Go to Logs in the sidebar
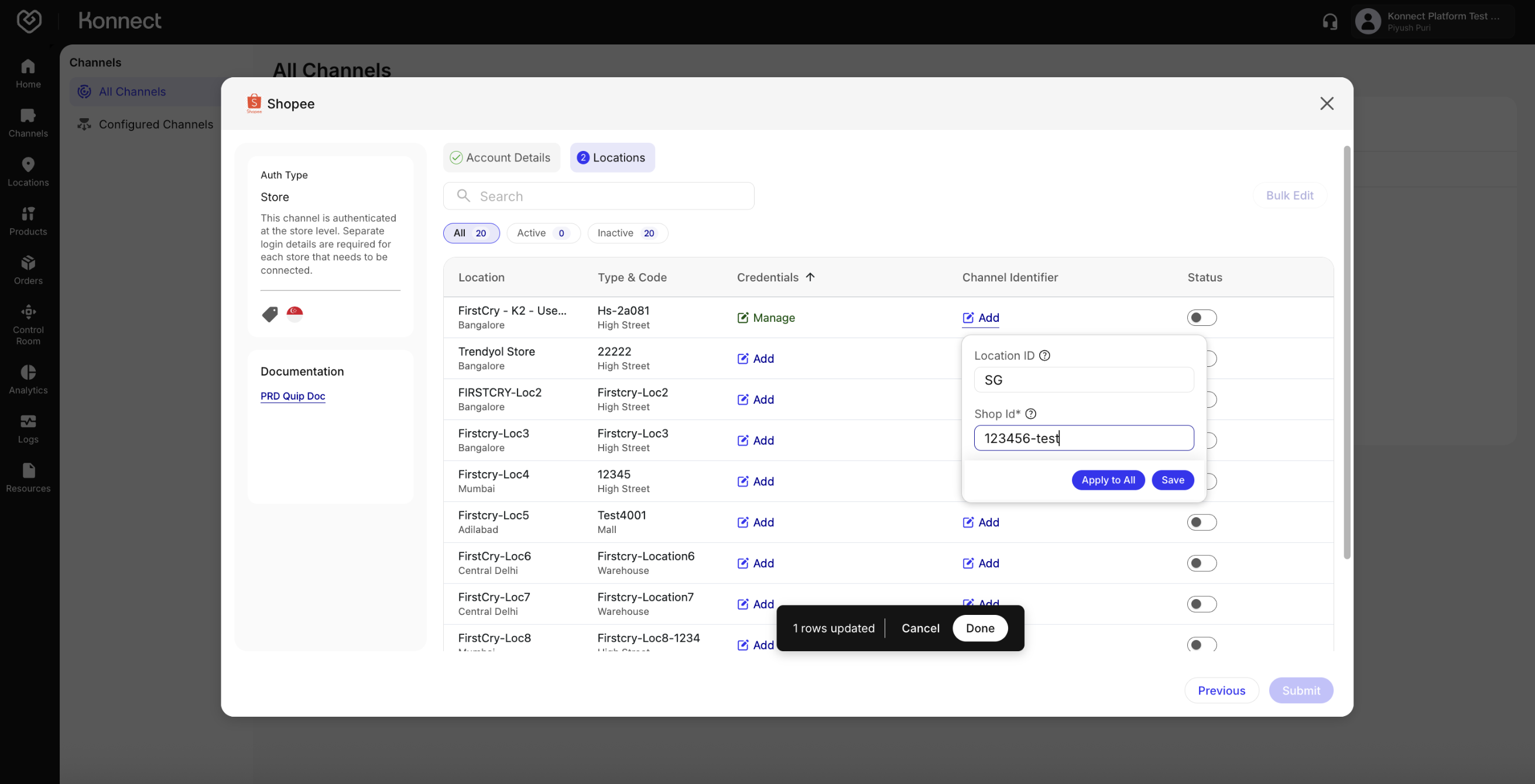 click(x=28, y=428)
